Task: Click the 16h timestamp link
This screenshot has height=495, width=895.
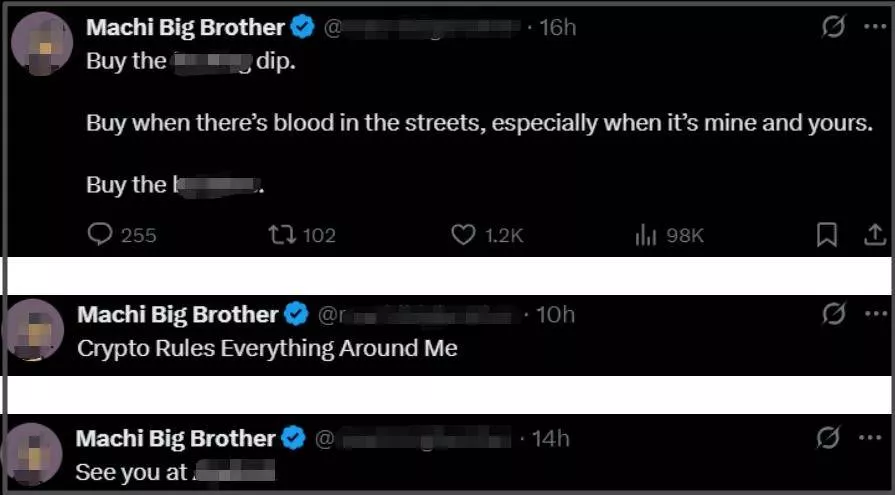Action: (558, 28)
